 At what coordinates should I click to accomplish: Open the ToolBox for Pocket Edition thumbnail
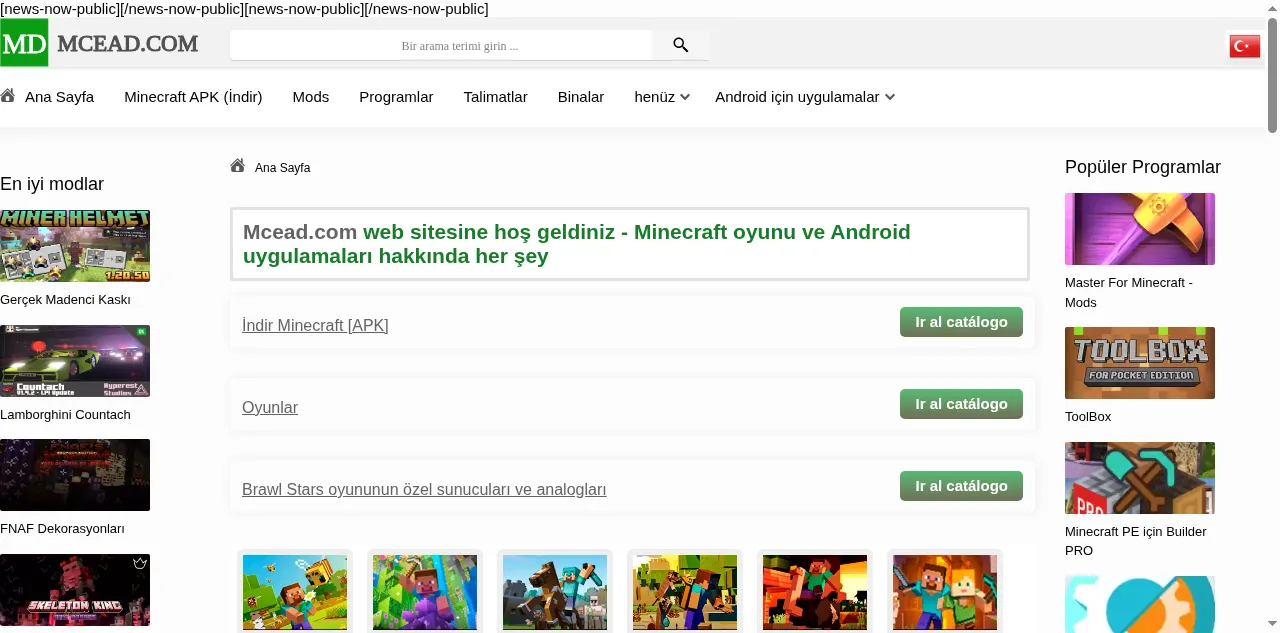click(x=1140, y=363)
